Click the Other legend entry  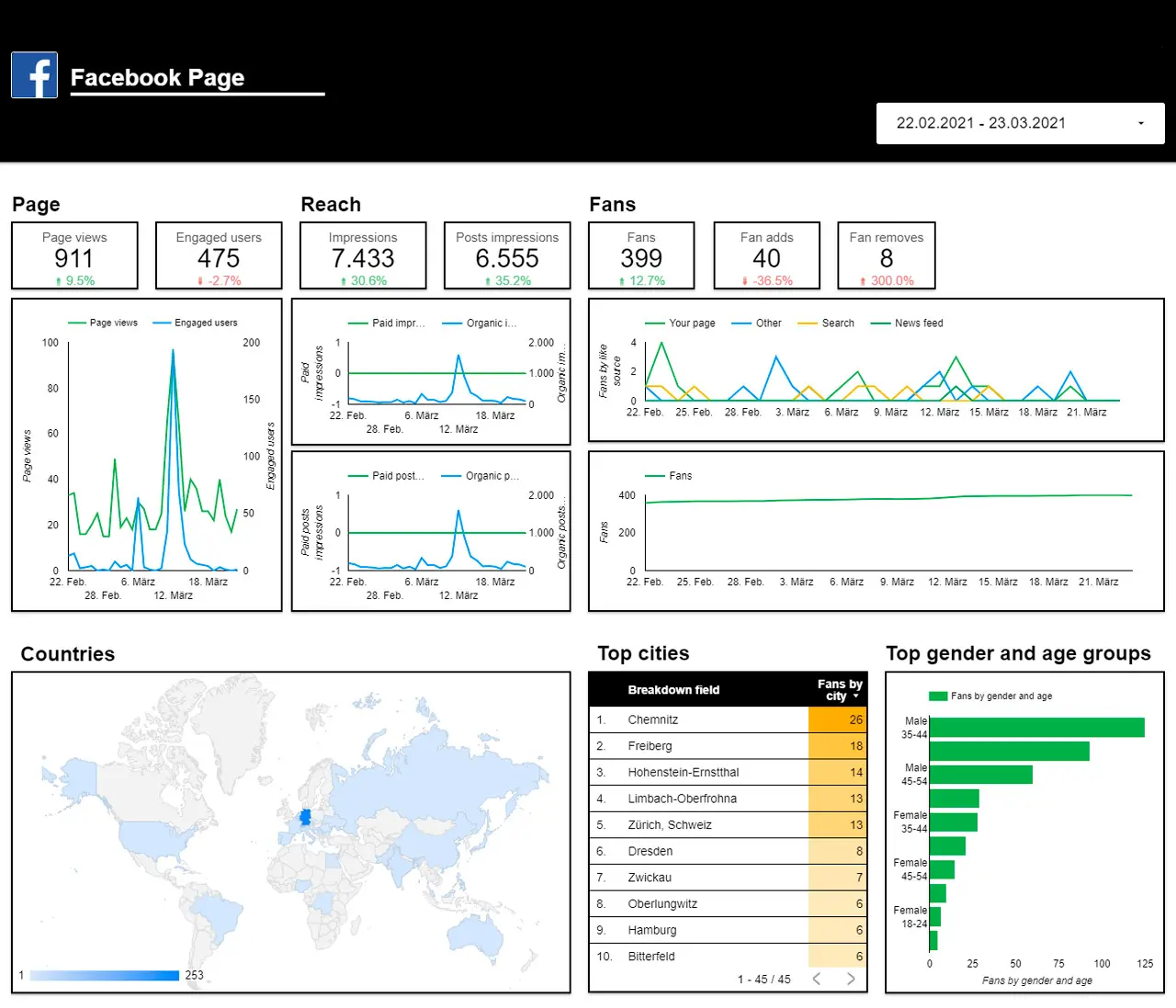(756, 323)
